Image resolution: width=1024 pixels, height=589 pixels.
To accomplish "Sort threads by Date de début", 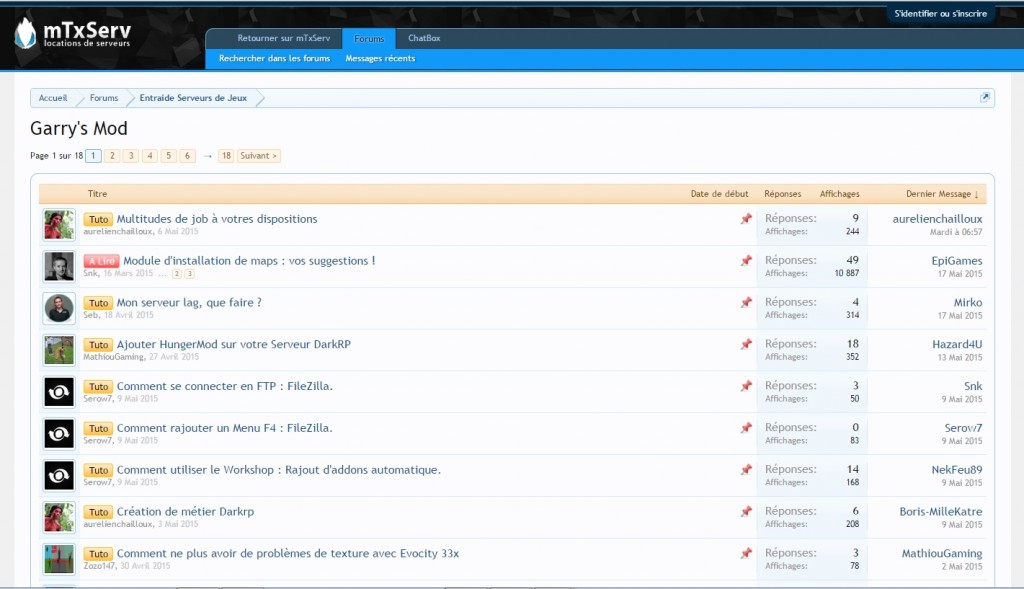I will click(x=719, y=194).
